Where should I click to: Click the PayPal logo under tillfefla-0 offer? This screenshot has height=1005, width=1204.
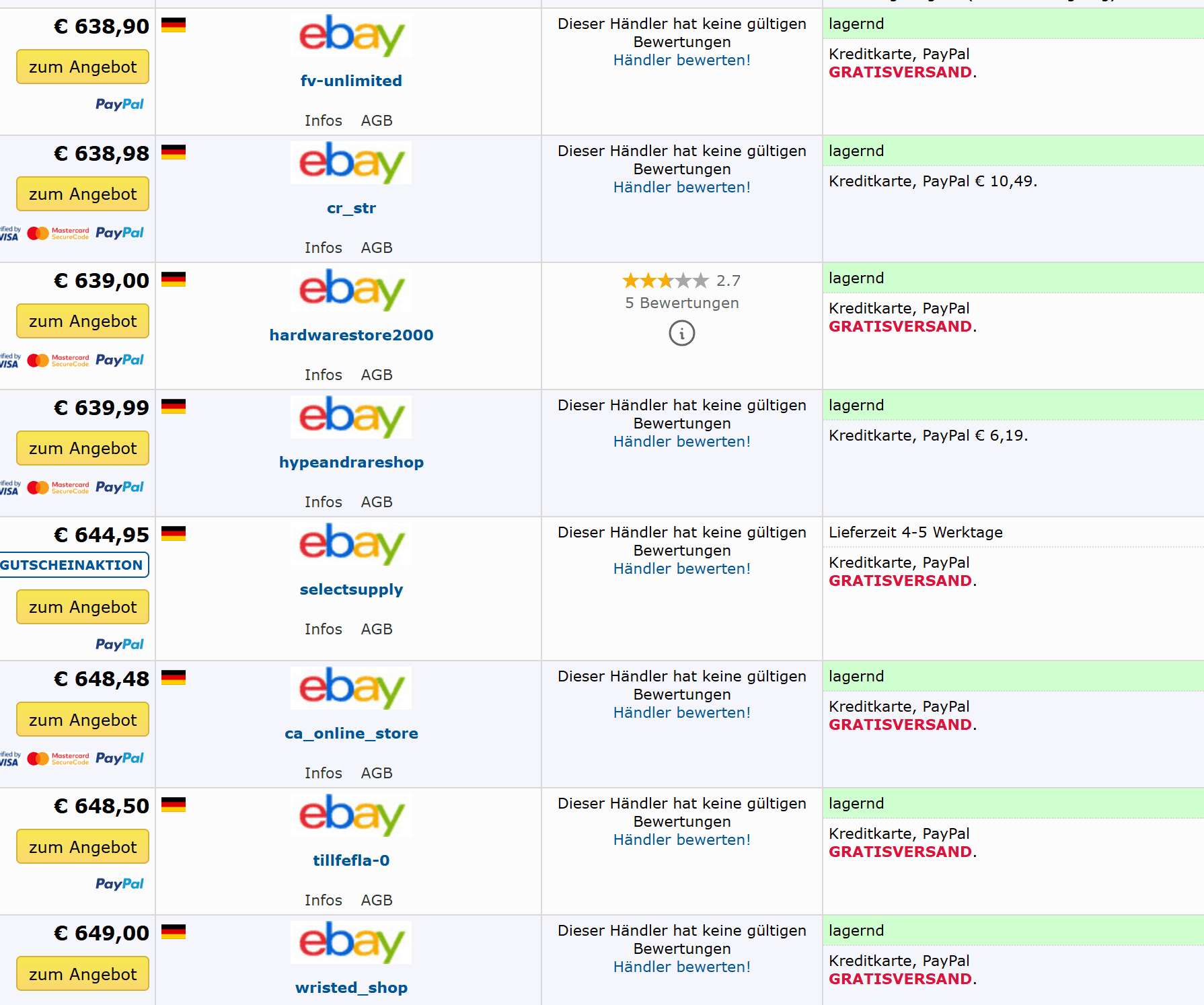(x=120, y=884)
